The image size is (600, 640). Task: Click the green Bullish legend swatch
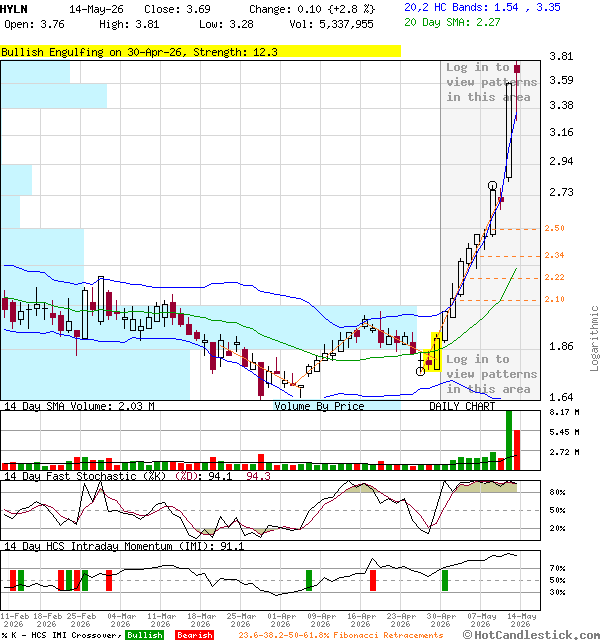pyautogui.click(x=144, y=635)
